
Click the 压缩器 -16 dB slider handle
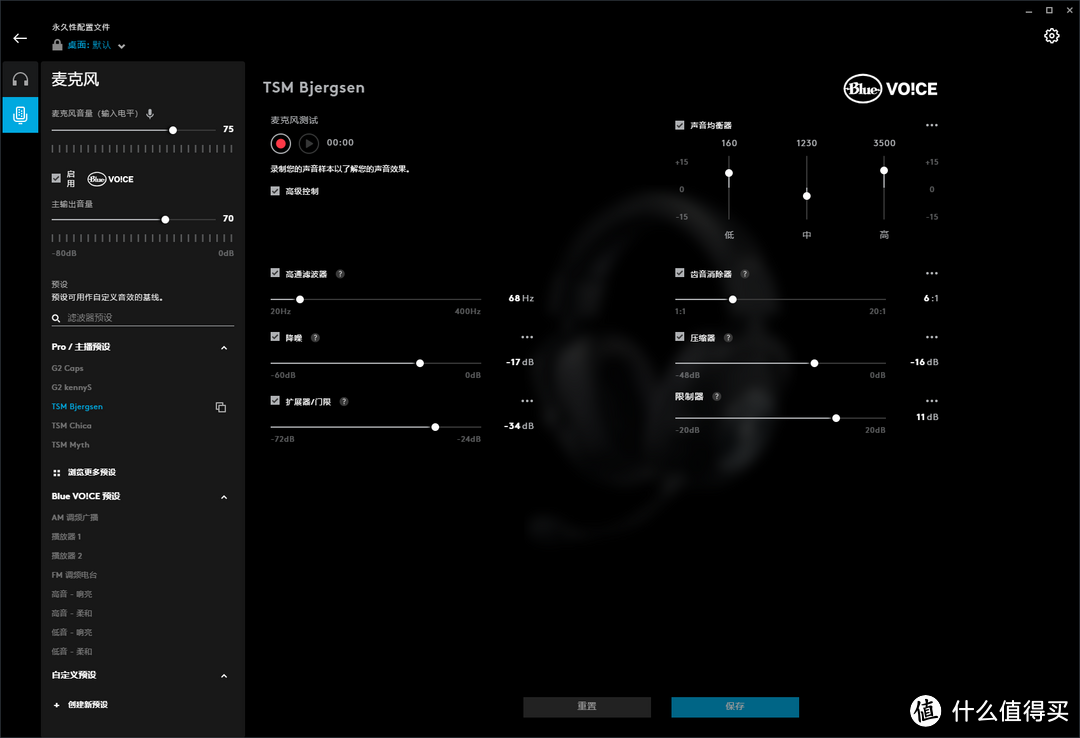pos(814,363)
